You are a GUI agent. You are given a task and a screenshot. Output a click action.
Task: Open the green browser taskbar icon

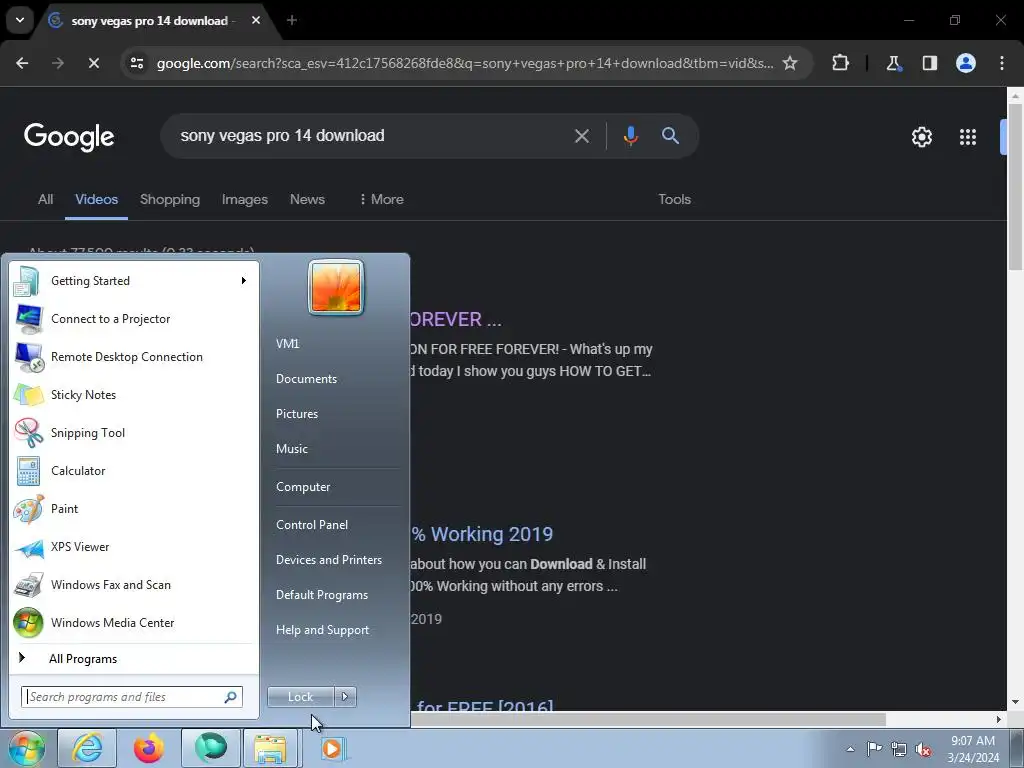[x=210, y=748]
